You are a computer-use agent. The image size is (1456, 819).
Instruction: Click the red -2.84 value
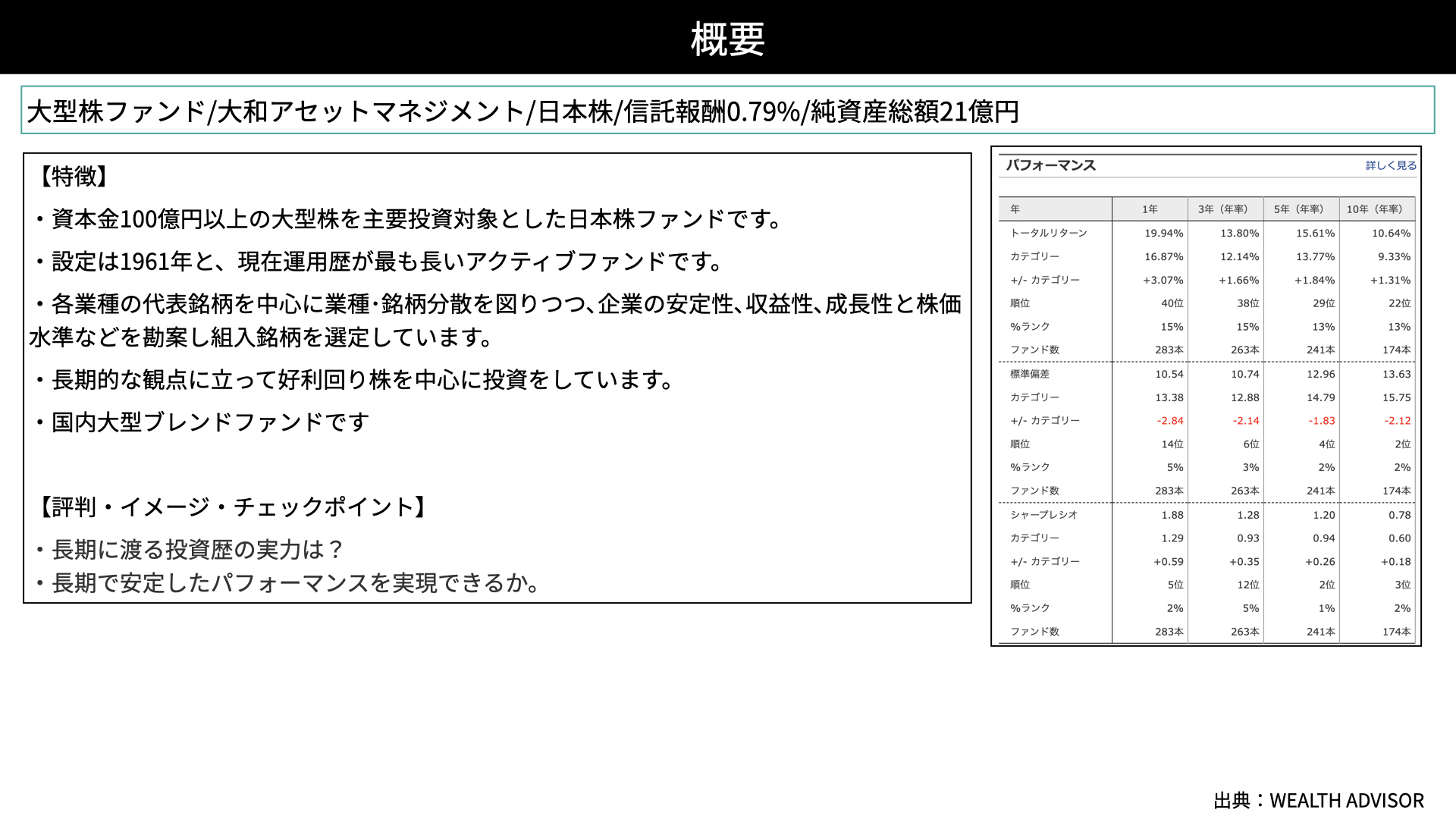pyautogui.click(x=1170, y=421)
